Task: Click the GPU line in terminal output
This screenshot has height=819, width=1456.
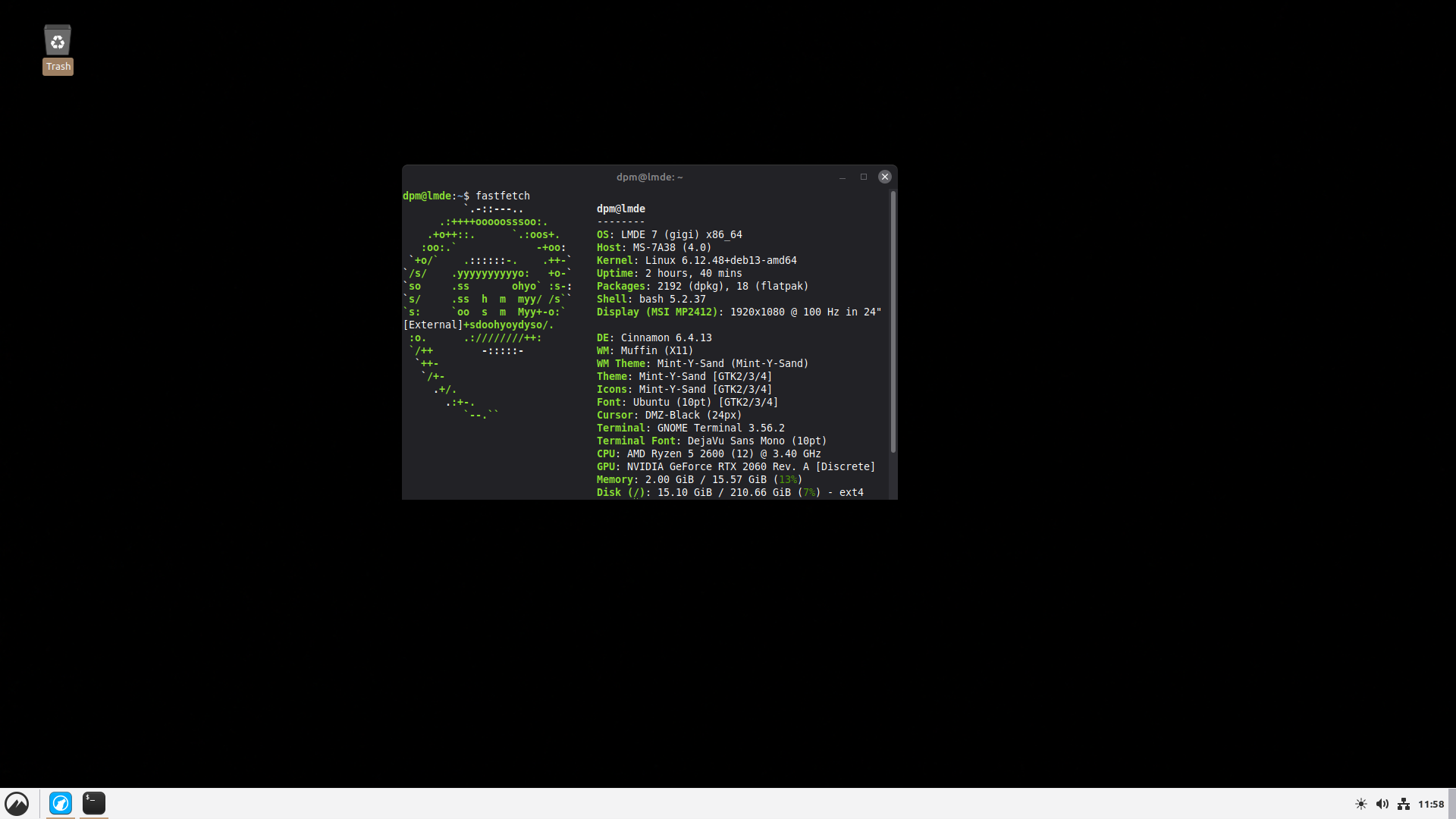Action: [x=736, y=466]
